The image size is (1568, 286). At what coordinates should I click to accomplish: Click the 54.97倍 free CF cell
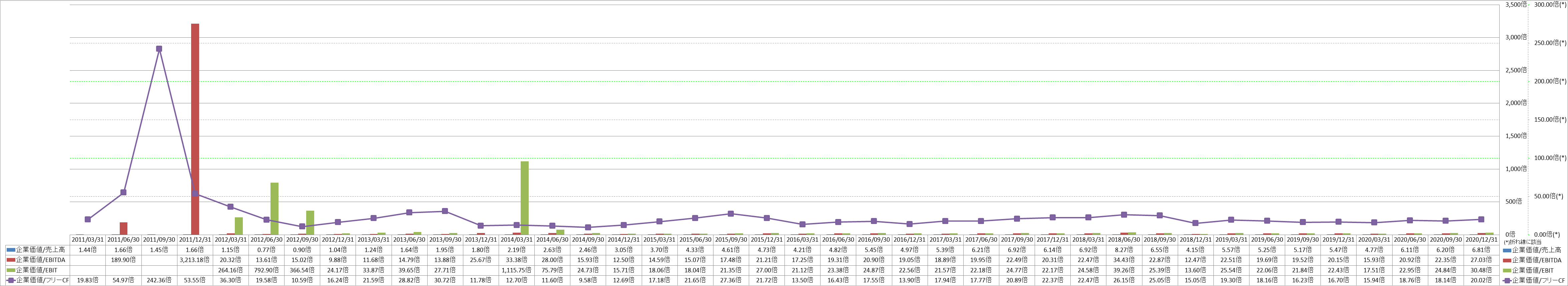pyautogui.click(x=123, y=281)
